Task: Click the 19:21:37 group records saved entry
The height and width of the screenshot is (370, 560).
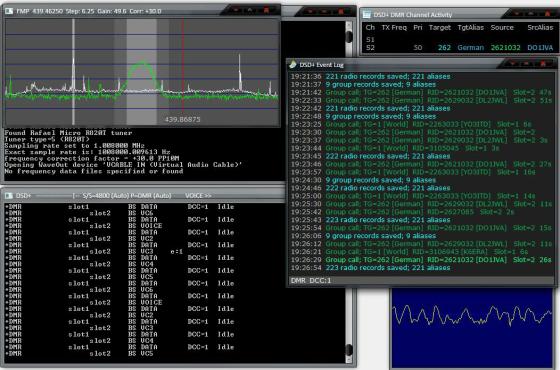Action: pyautogui.click(x=363, y=85)
